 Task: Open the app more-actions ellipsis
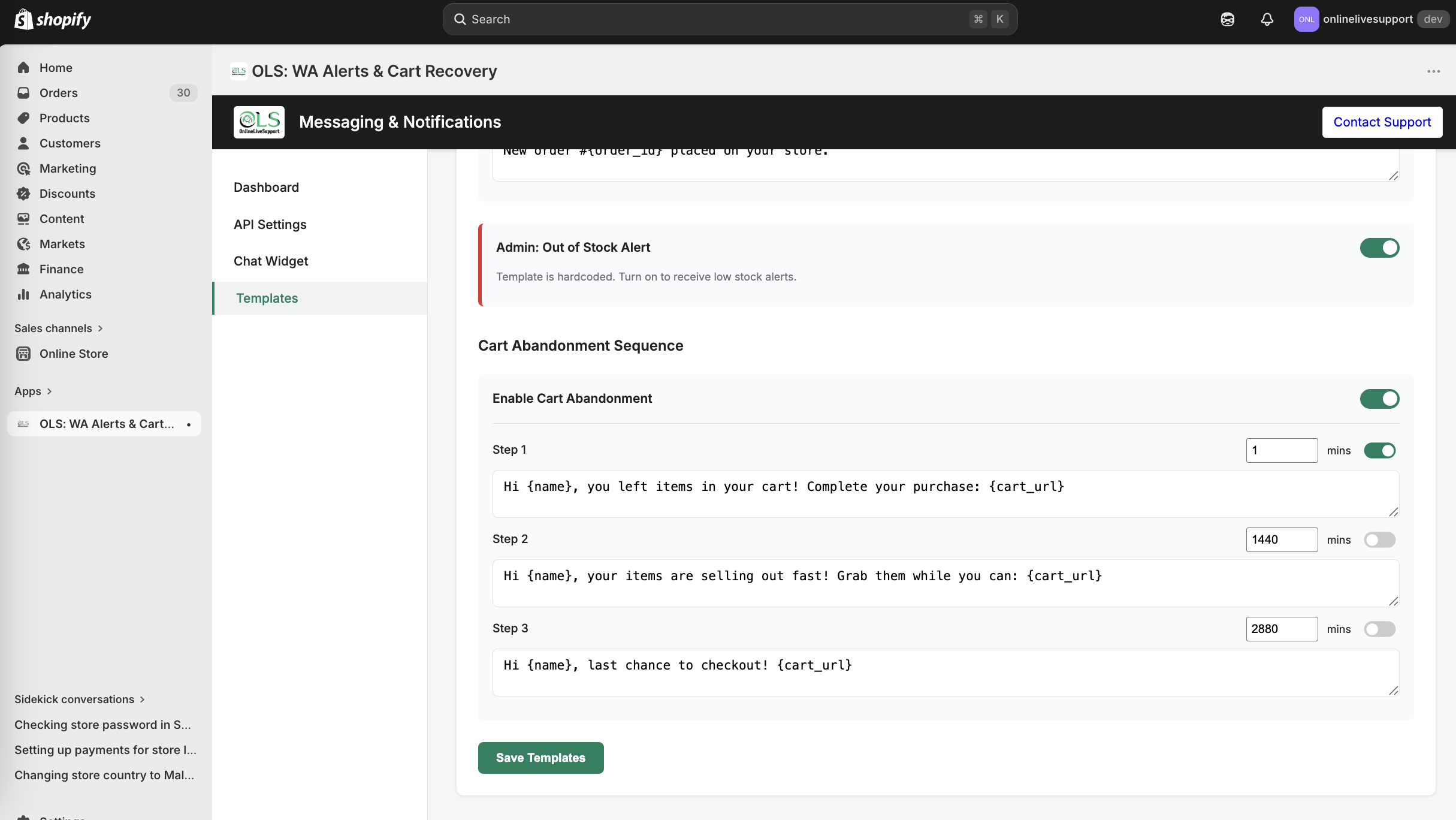coord(1433,71)
